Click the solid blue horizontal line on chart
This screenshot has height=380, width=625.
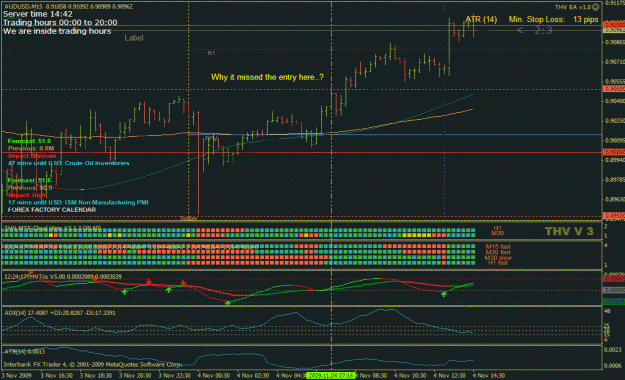tap(395, 135)
